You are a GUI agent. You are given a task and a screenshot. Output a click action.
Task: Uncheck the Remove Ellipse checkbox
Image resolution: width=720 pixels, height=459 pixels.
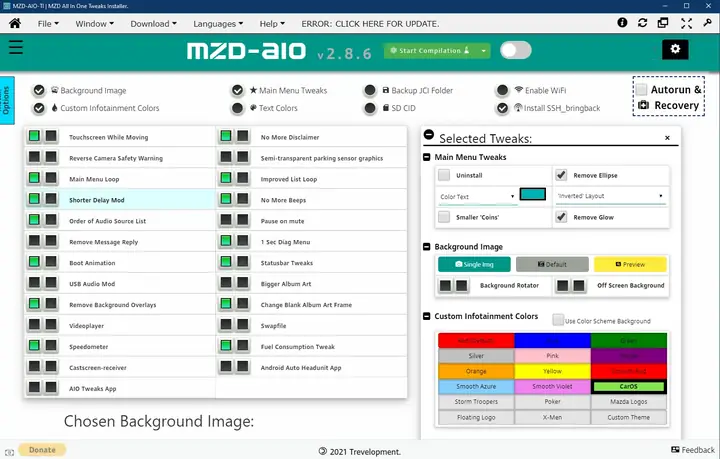(561, 175)
